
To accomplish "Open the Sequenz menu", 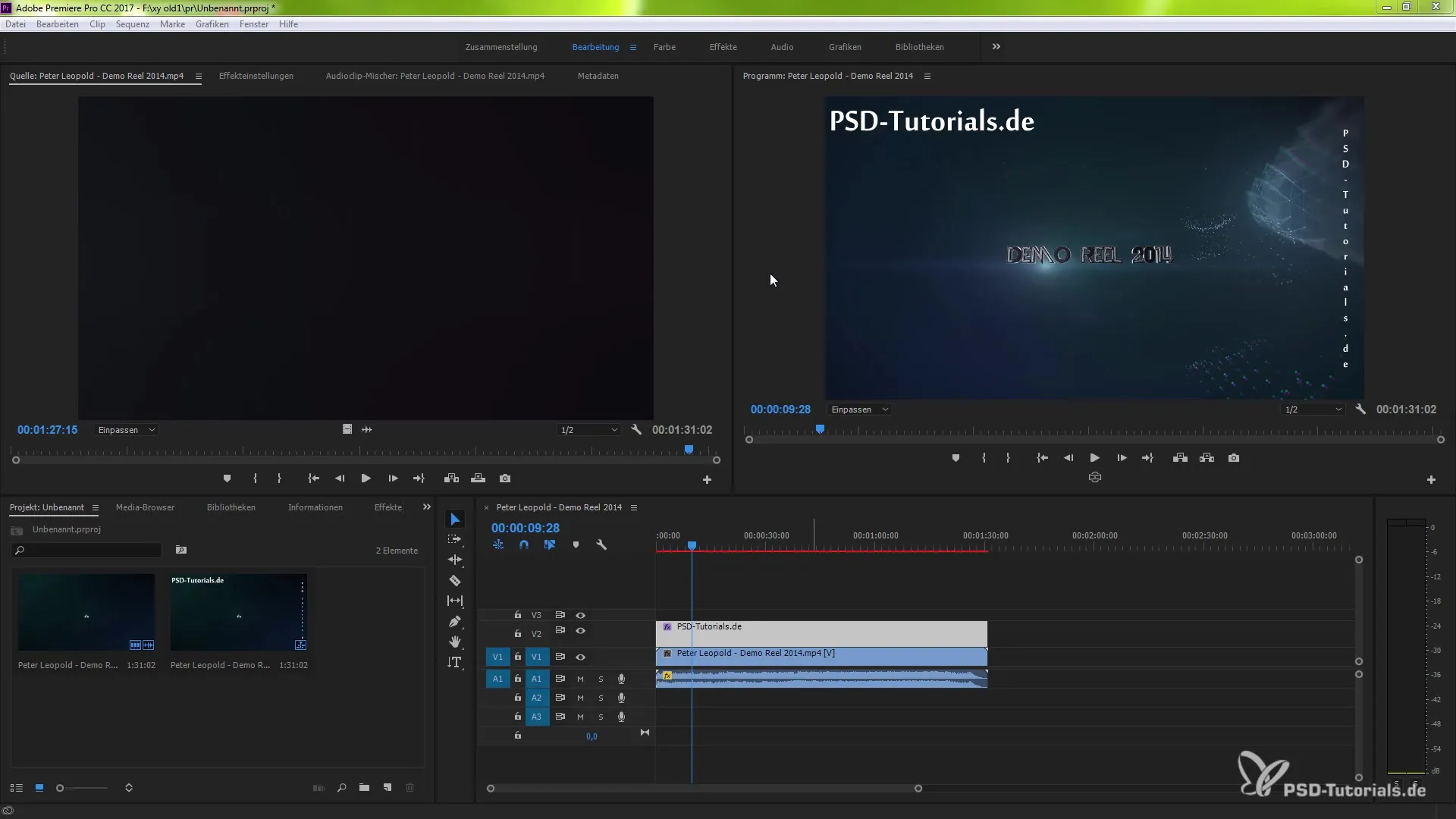I will 133,24.
